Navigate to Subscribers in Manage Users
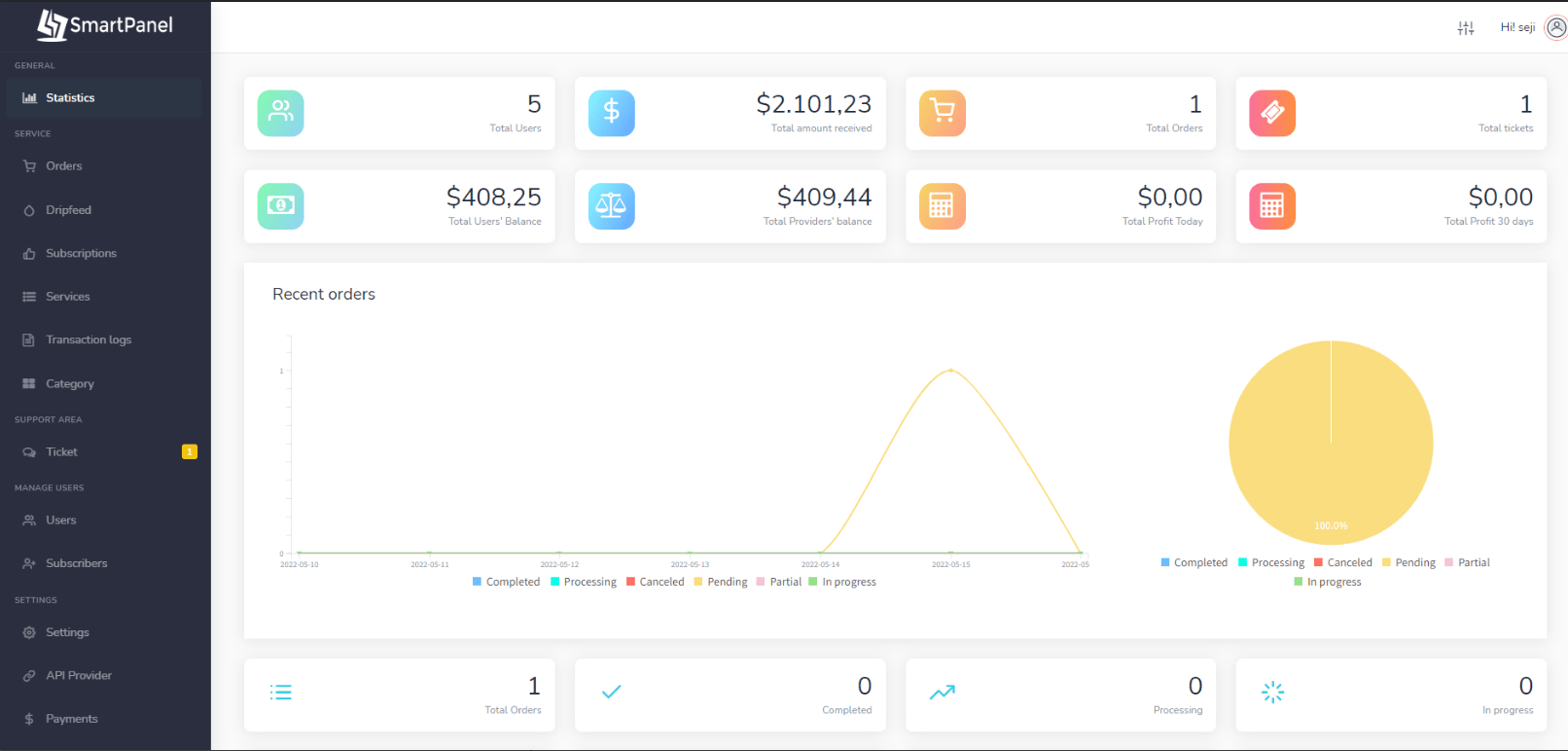 click(x=76, y=563)
